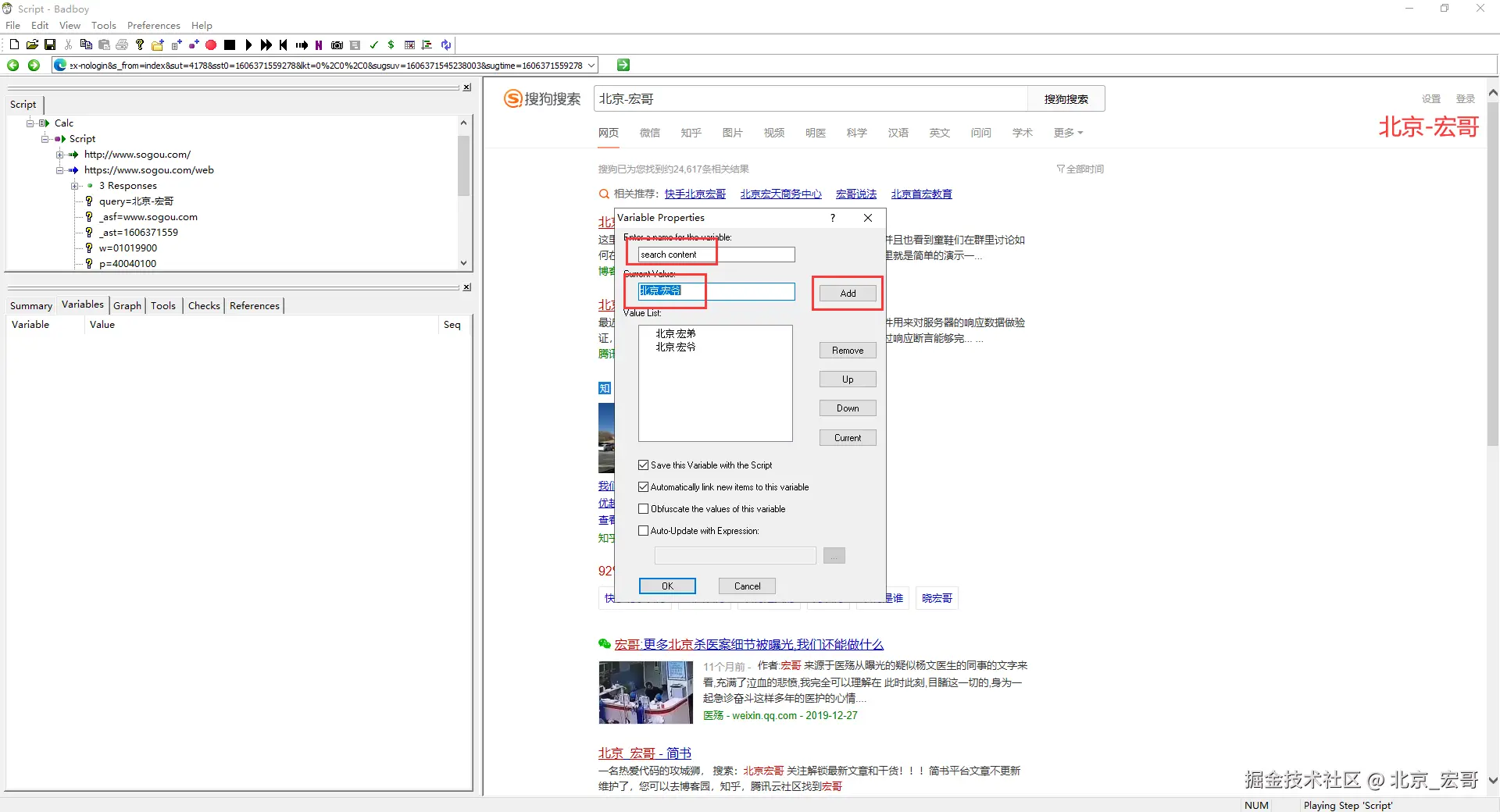Click the red Record button
Viewport: 1500px width, 812px height.
click(x=211, y=45)
